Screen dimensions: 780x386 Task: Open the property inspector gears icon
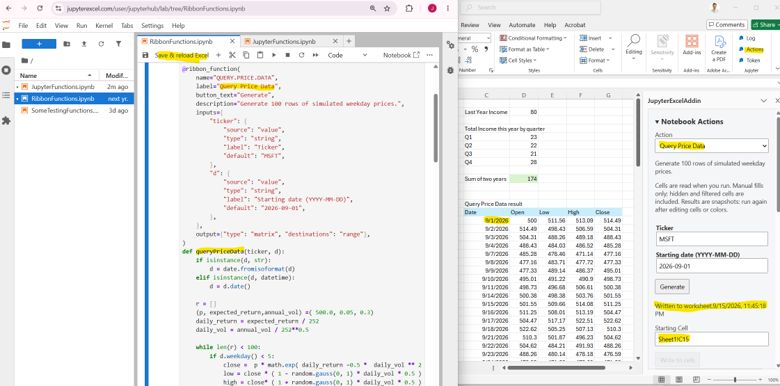pyautogui.click(x=450, y=45)
